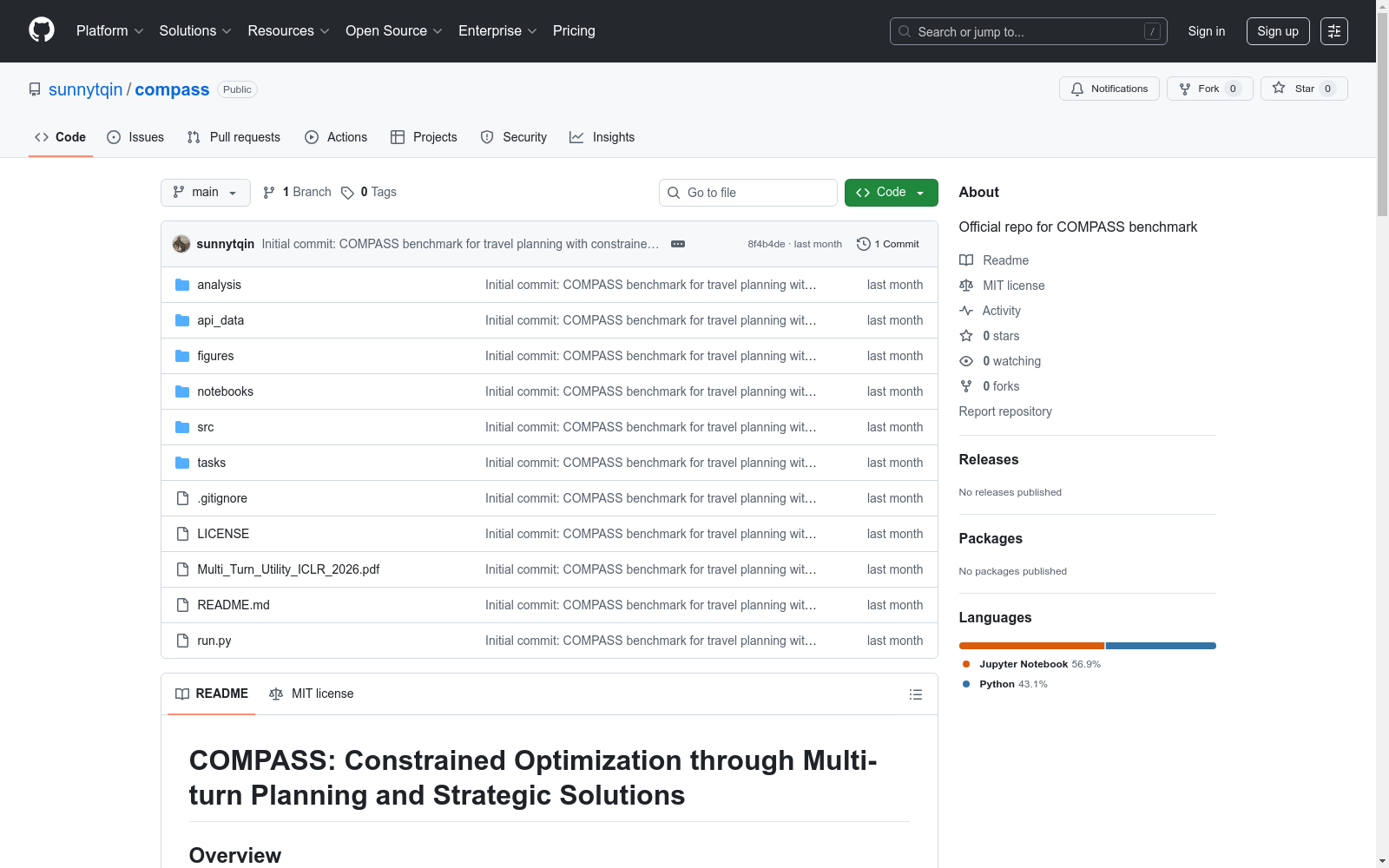Click the scales icon beside MIT license in About
This screenshot has height=868, width=1389.
click(x=966, y=286)
